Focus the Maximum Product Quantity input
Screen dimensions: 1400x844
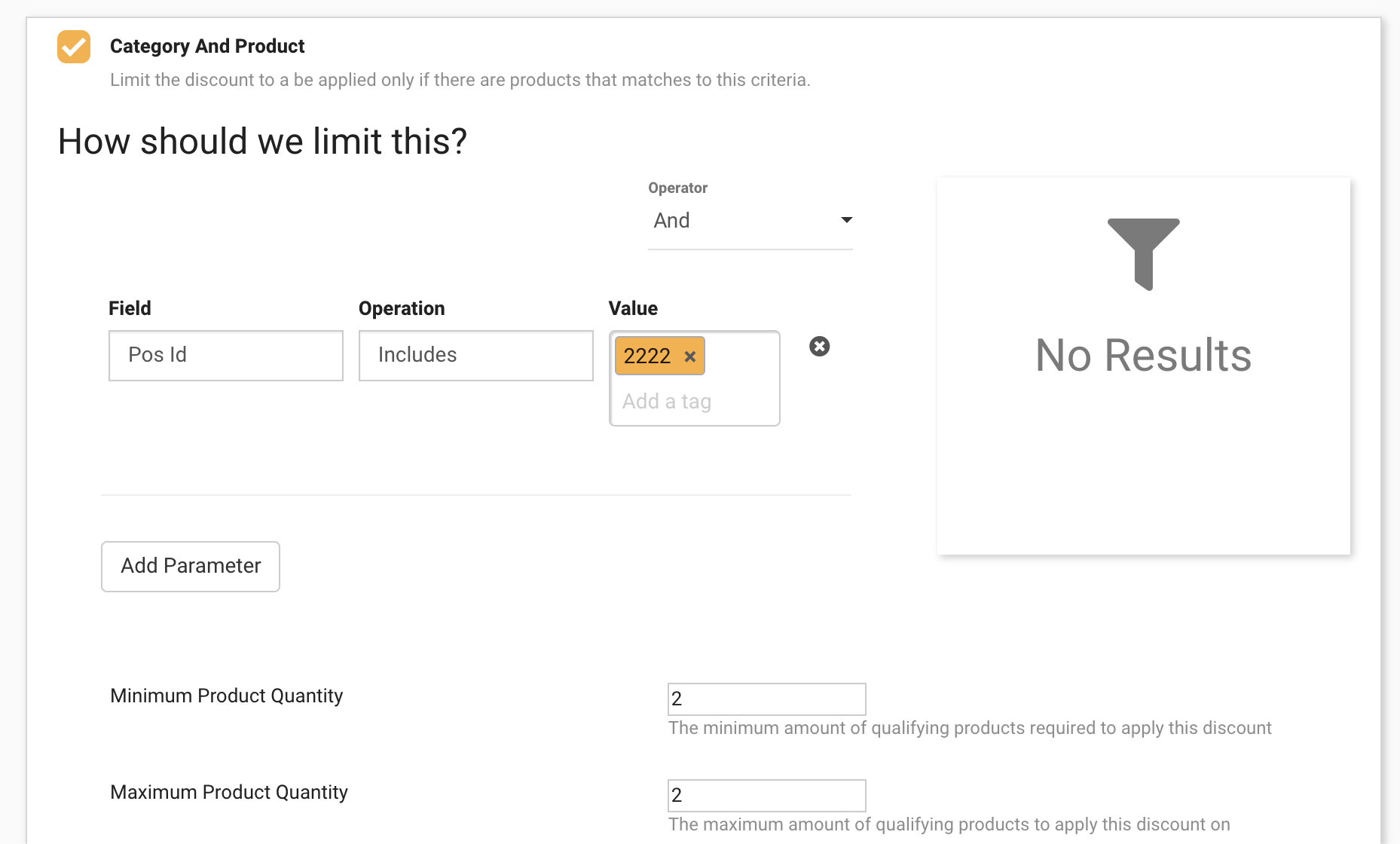pyautogui.click(x=766, y=796)
